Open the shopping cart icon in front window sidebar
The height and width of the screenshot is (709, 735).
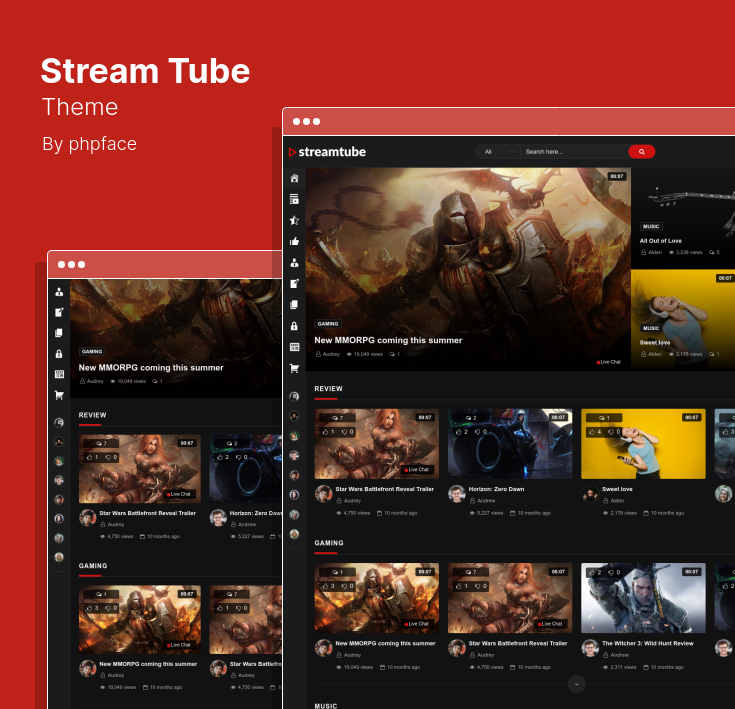294,368
